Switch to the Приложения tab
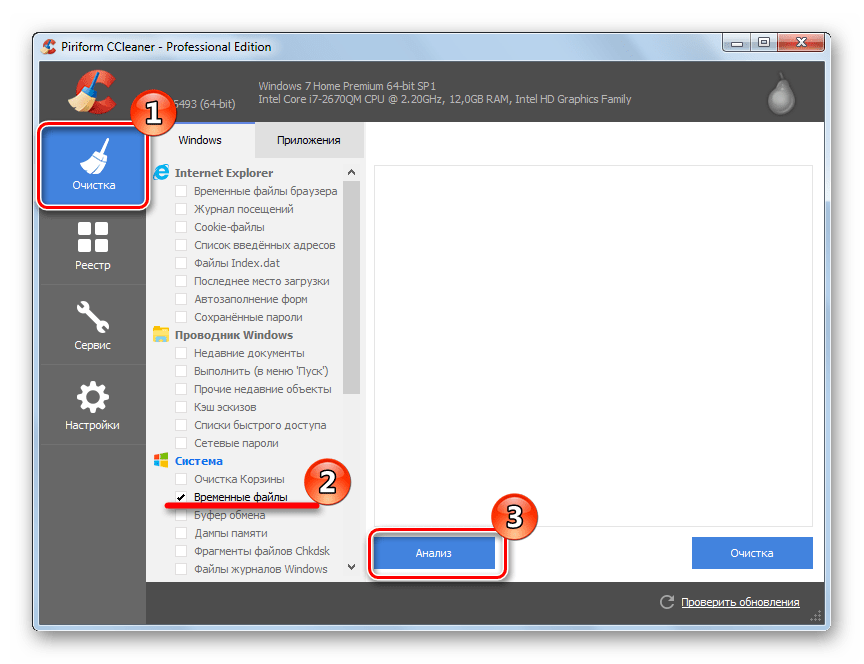Screen dimensions: 864x664 308,140
